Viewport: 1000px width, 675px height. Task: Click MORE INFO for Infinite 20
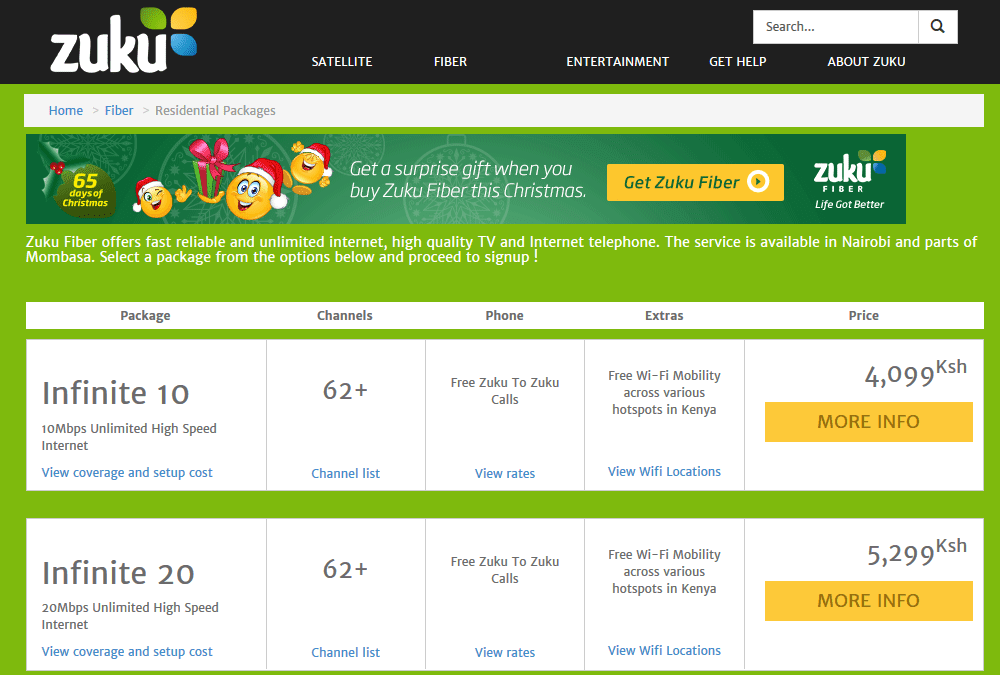pyautogui.click(x=869, y=601)
